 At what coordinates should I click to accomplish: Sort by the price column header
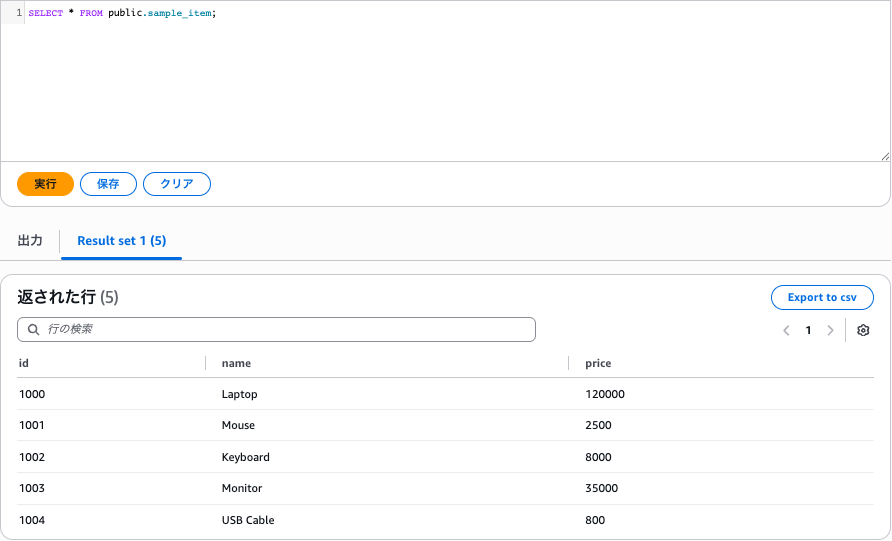(598, 363)
